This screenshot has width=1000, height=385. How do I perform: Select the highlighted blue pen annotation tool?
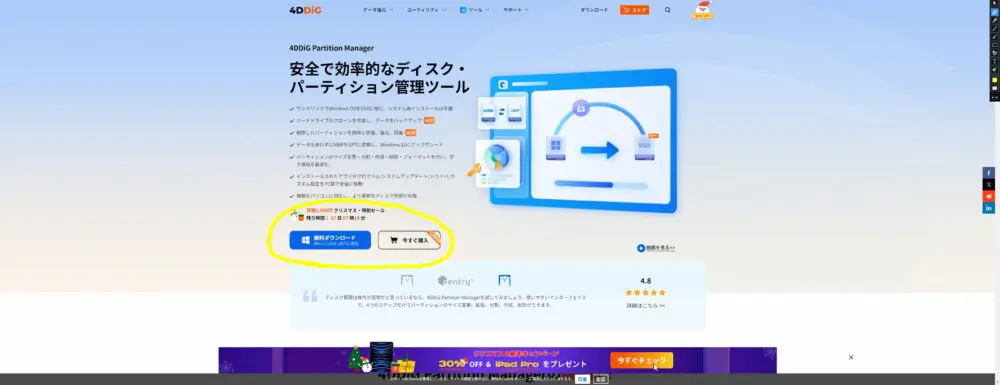pyautogui.click(x=994, y=12)
